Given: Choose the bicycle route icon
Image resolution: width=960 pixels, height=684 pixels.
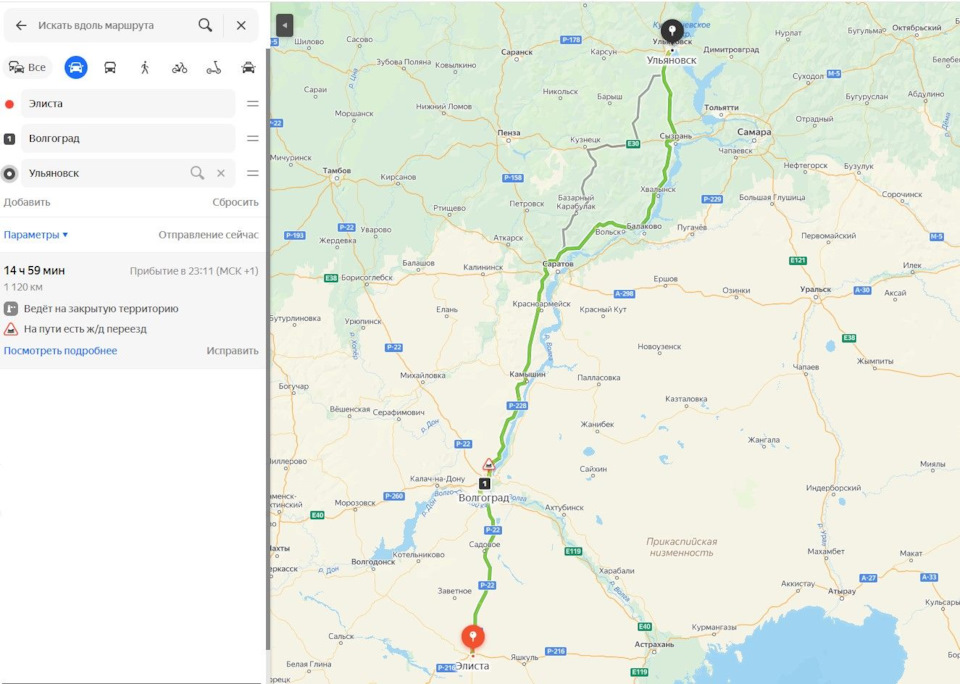Looking at the screenshot, I should coord(179,67).
